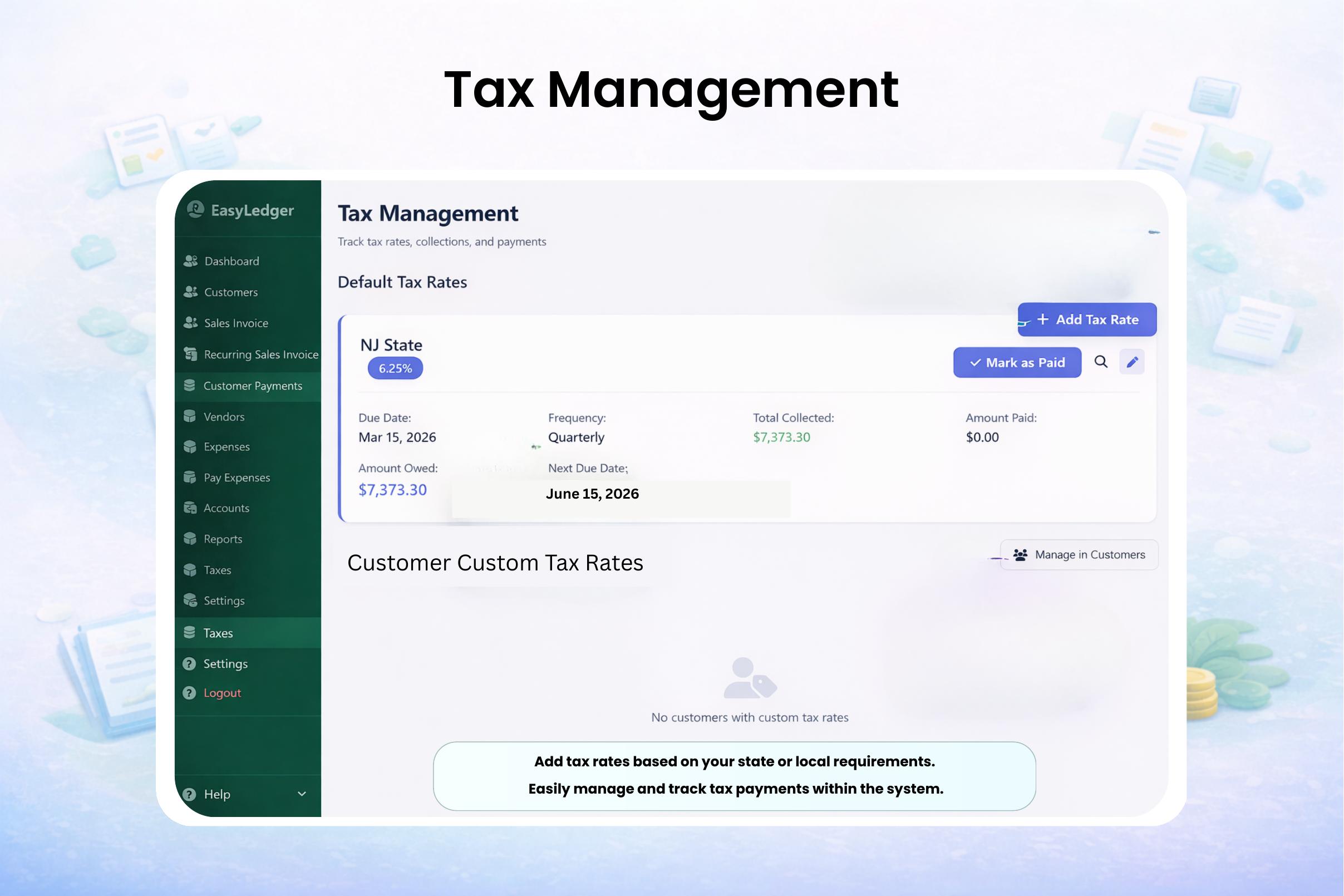1344x896 pixels.
Task: Click 'Track tax rates, collections, and payments' subtitle
Action: [442, 242]
